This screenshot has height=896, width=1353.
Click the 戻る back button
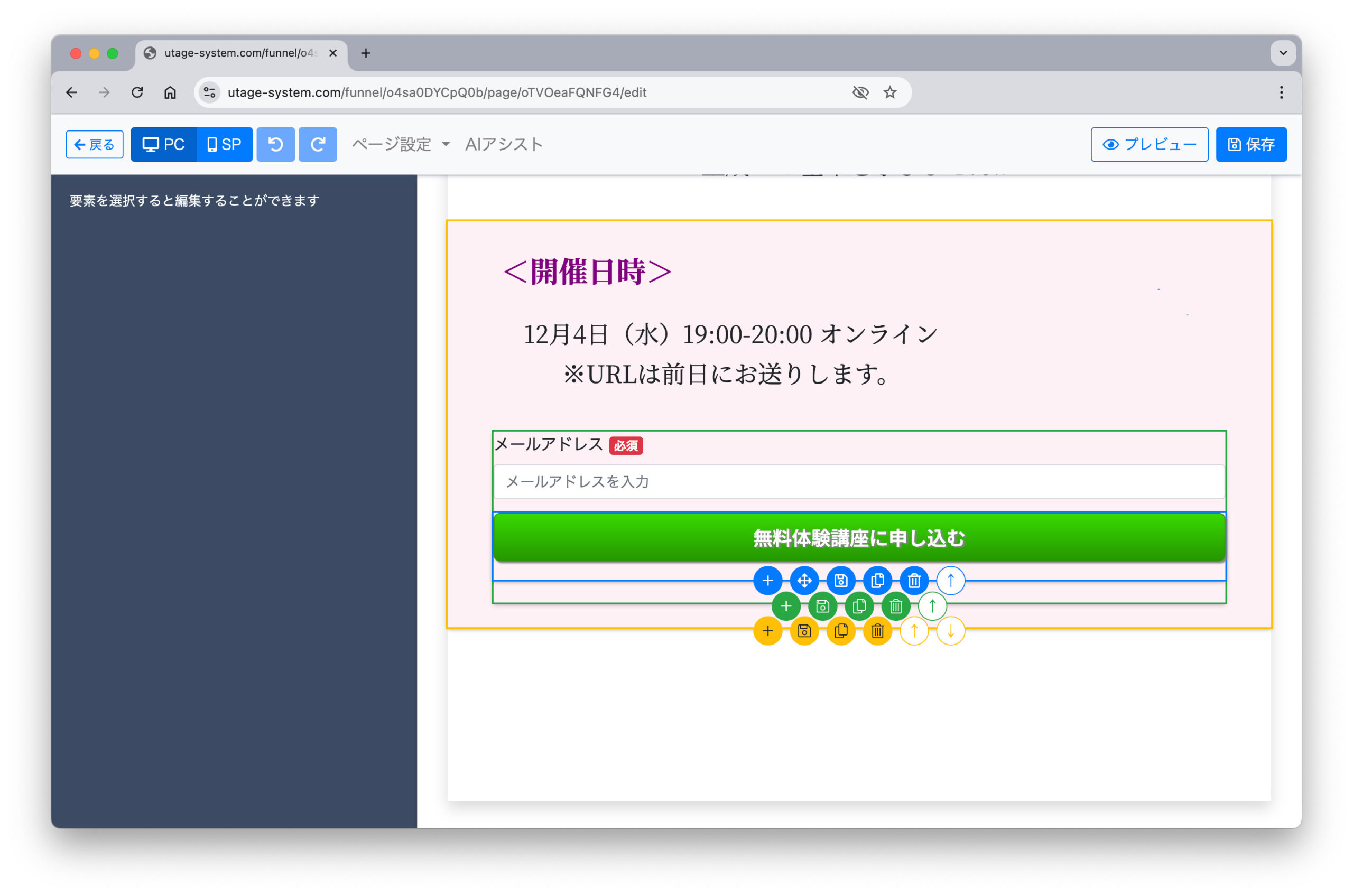[94, 145]
